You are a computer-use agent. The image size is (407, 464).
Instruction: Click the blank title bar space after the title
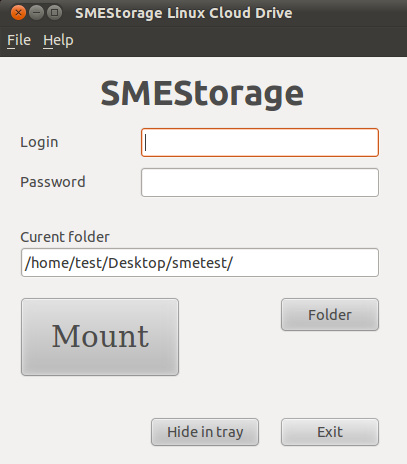point(350,13)
